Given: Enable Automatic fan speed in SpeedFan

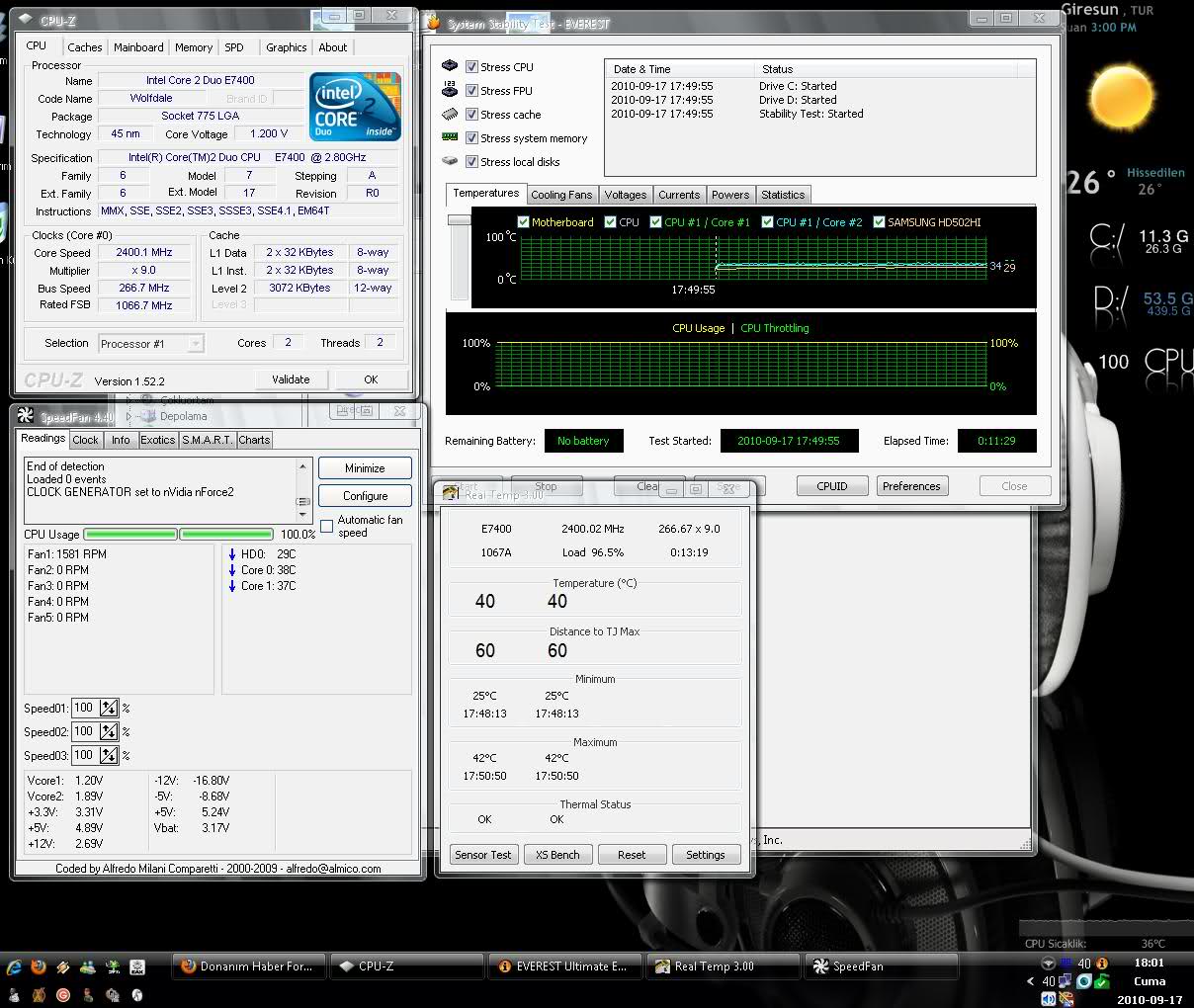Looking at the screenshot, I should coord(327,526).
